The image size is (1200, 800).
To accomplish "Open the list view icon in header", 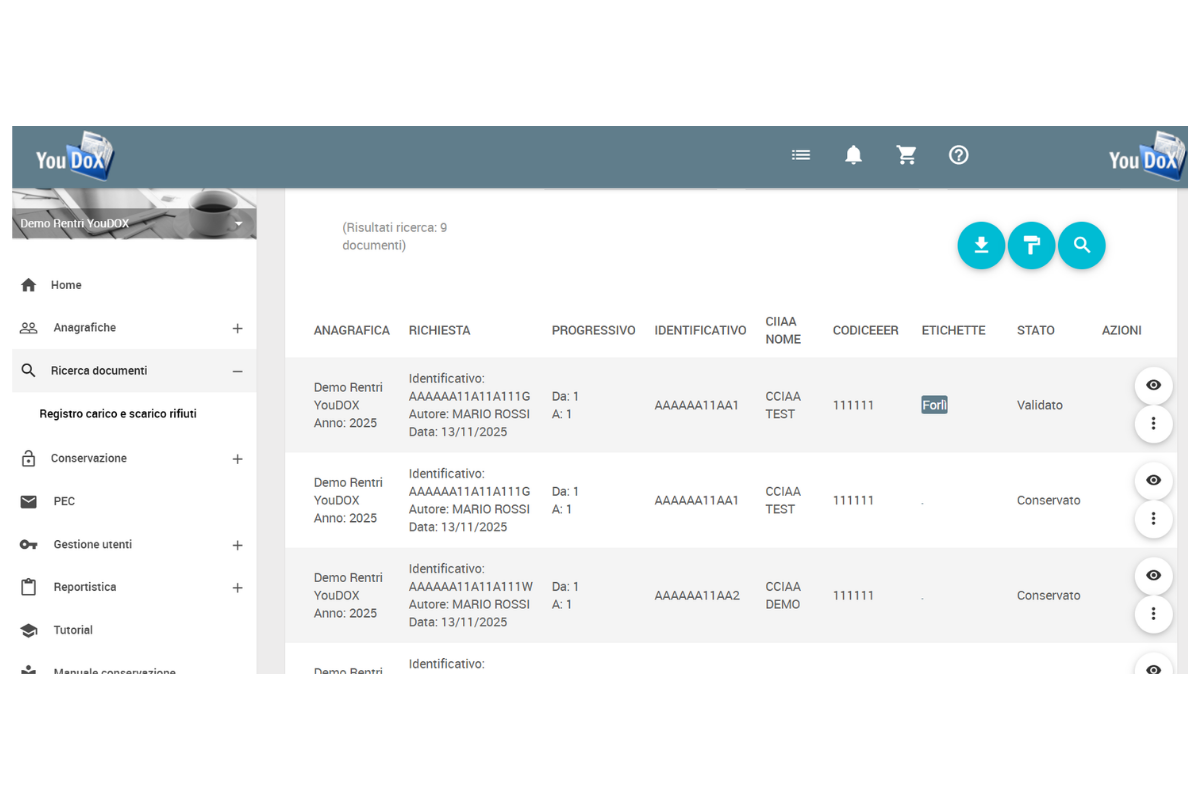I will (x=801, y=155).
